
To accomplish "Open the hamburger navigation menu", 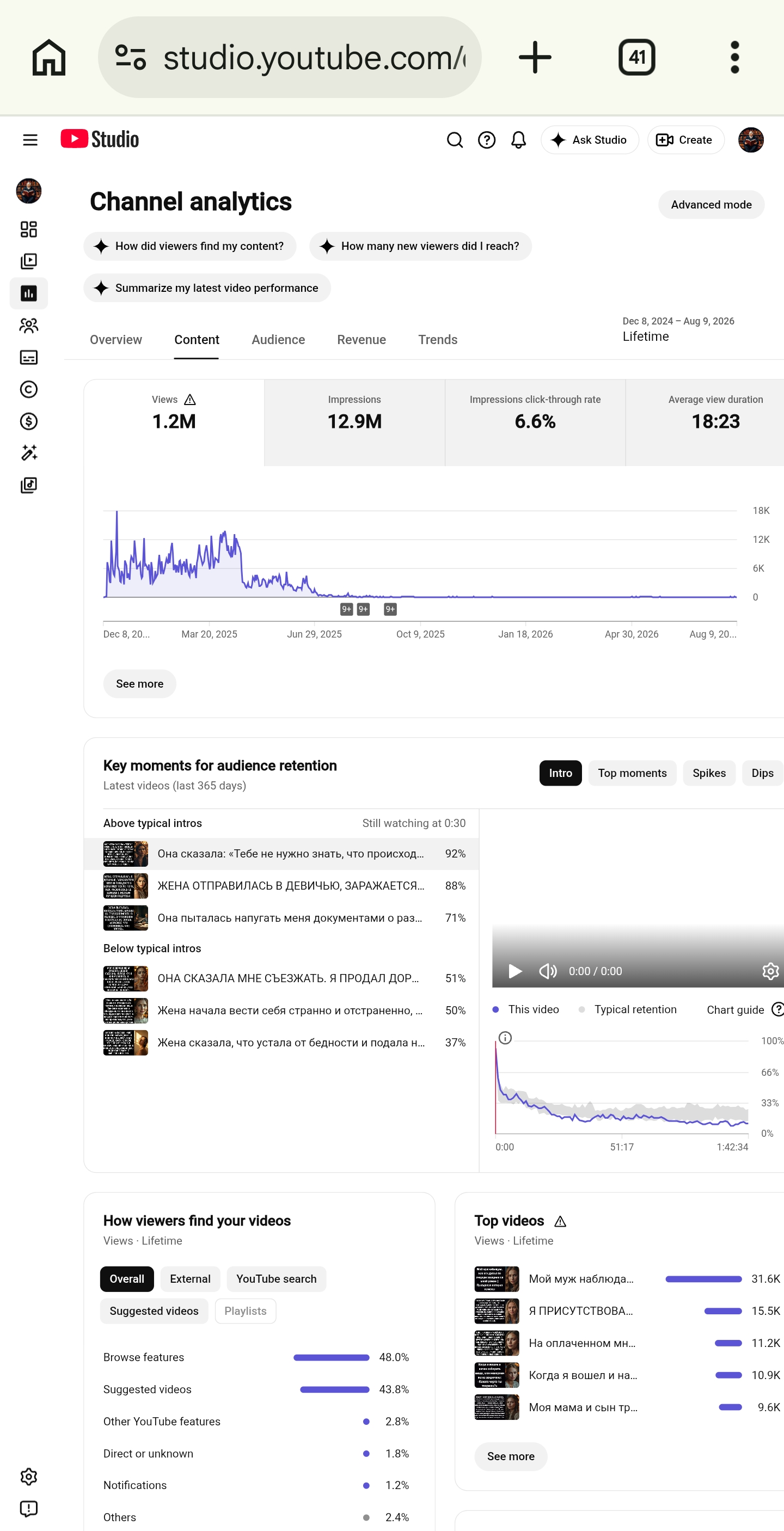I will (x=30, y=140).
